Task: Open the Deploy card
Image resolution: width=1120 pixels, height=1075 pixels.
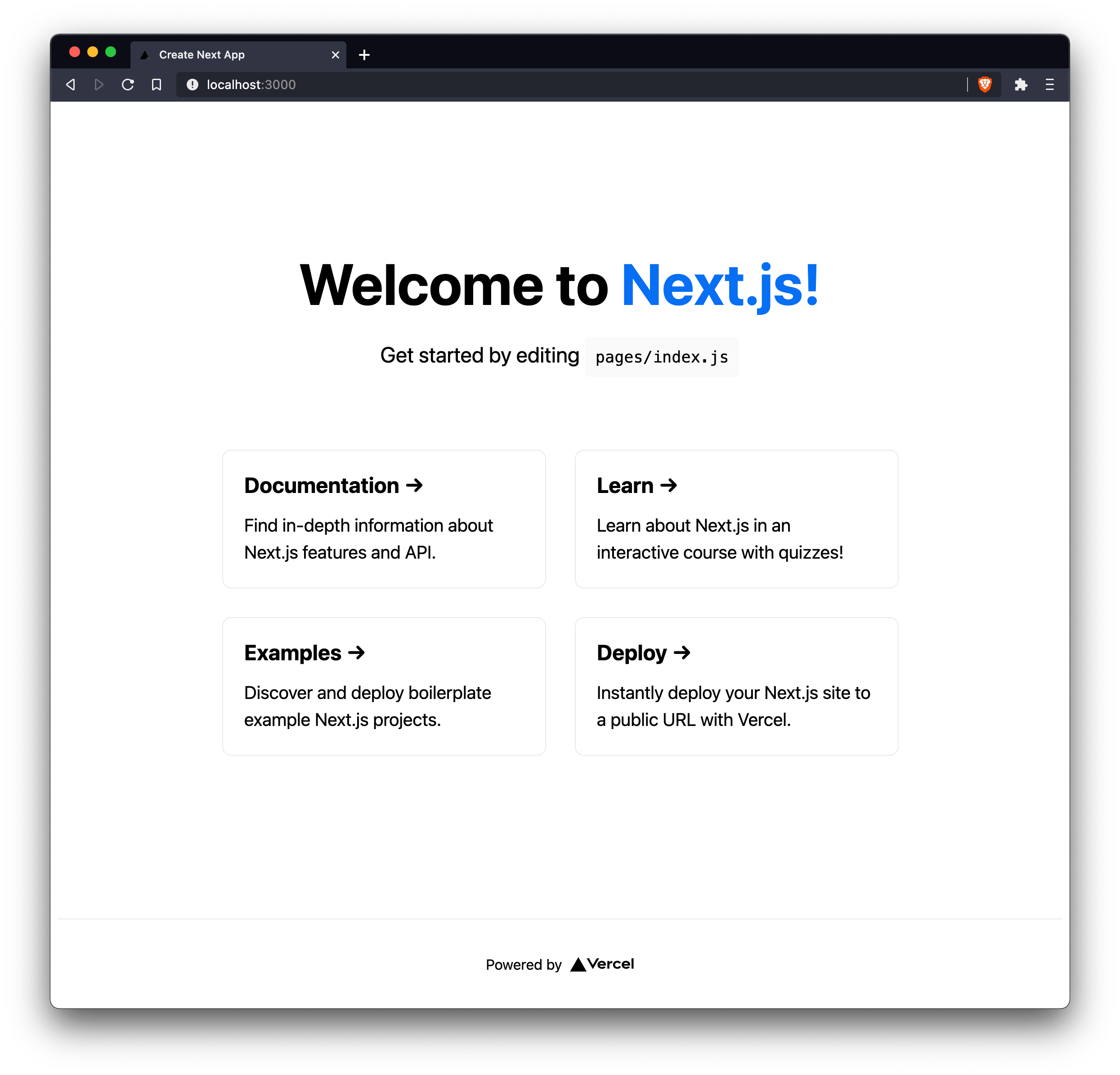Action: (737, 686)
